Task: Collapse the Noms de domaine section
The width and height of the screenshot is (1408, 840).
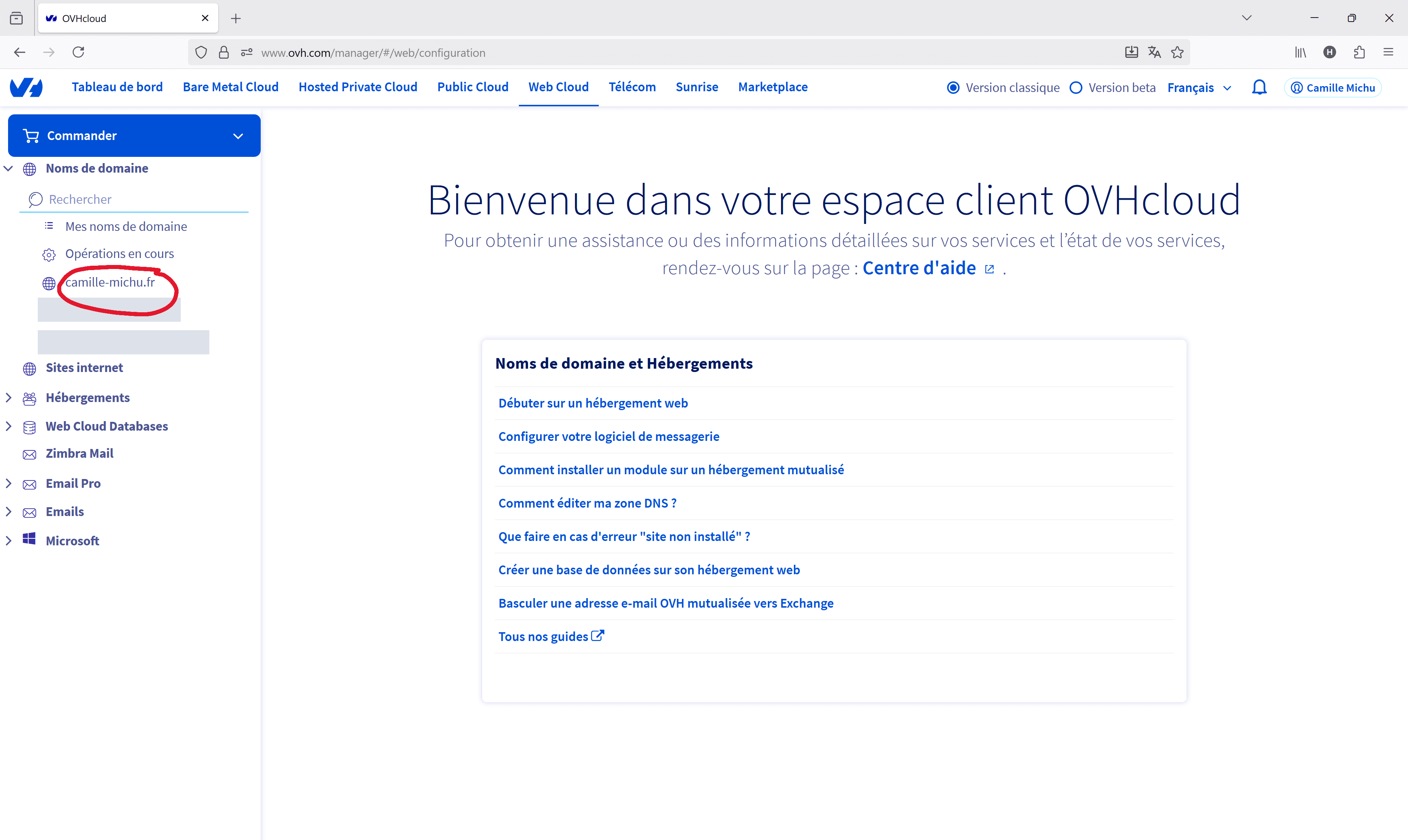Action: point(8,169)
